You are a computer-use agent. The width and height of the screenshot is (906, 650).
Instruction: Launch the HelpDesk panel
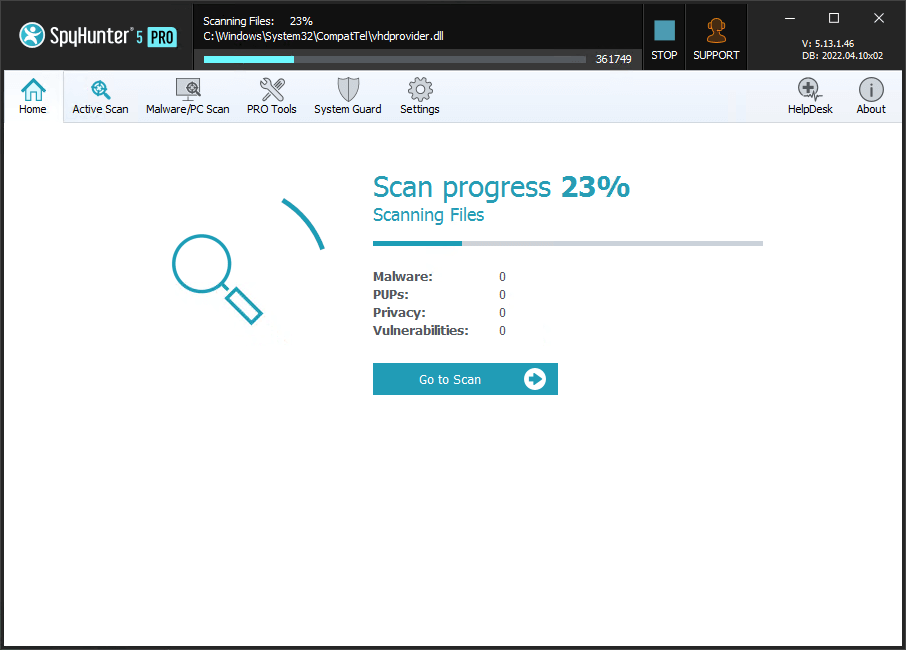tap(810, 96)
